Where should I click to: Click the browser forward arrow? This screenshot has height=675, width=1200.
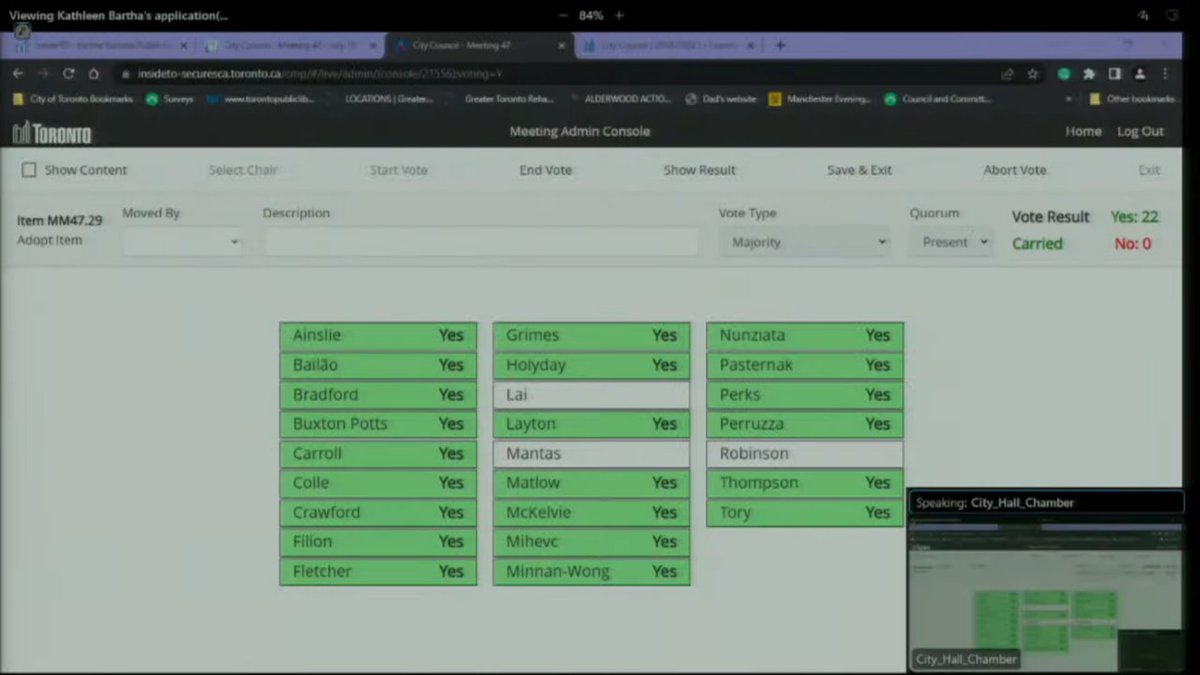43,74
